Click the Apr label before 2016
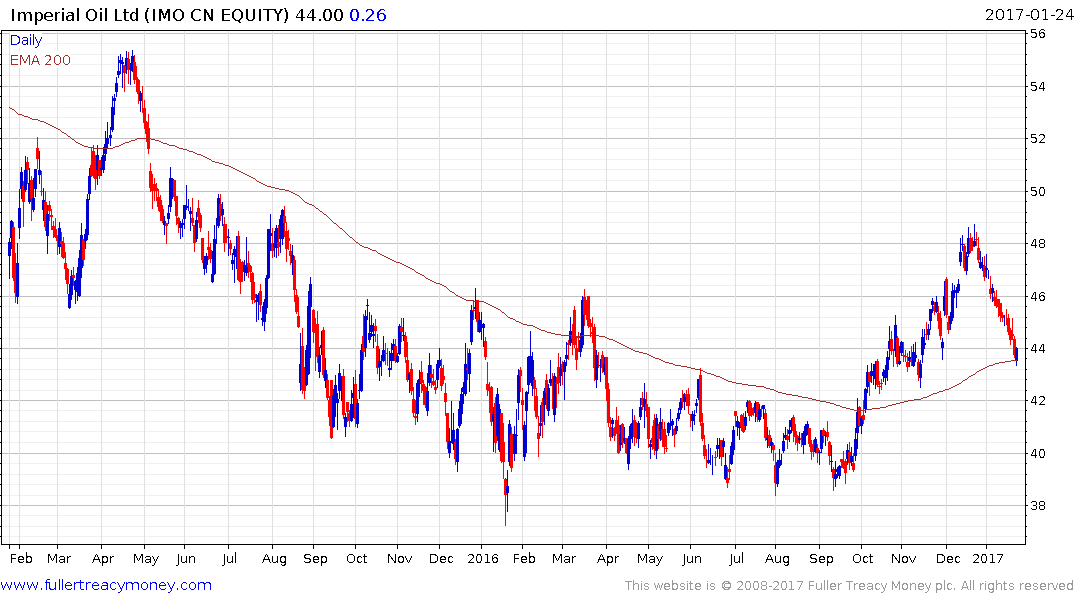Viewport: 1075px width, 600px height. [103, 559]
